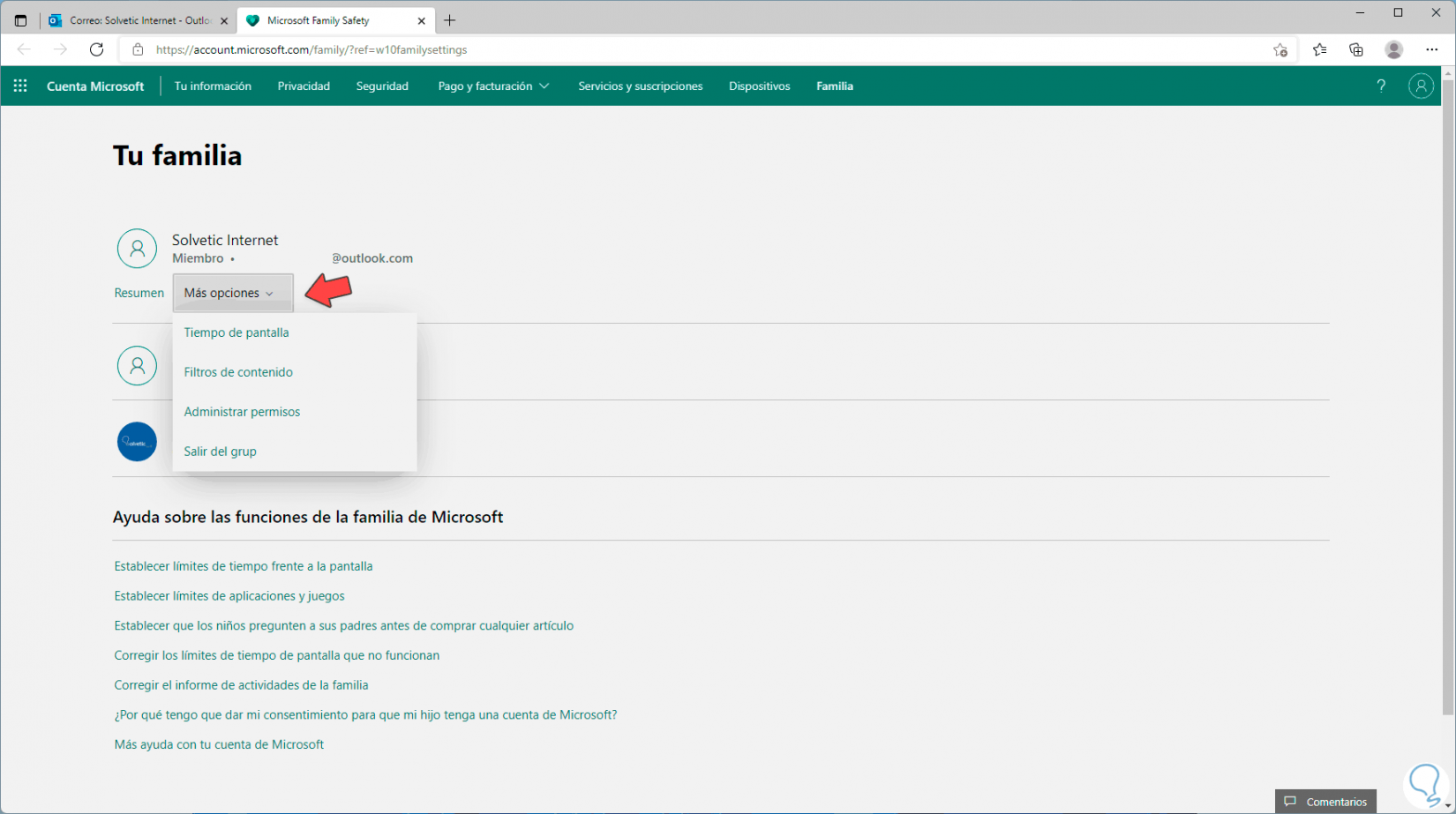Viewport: 1456px width, 814px height.
Task: View site information lock icon
Action: point(138,49)
